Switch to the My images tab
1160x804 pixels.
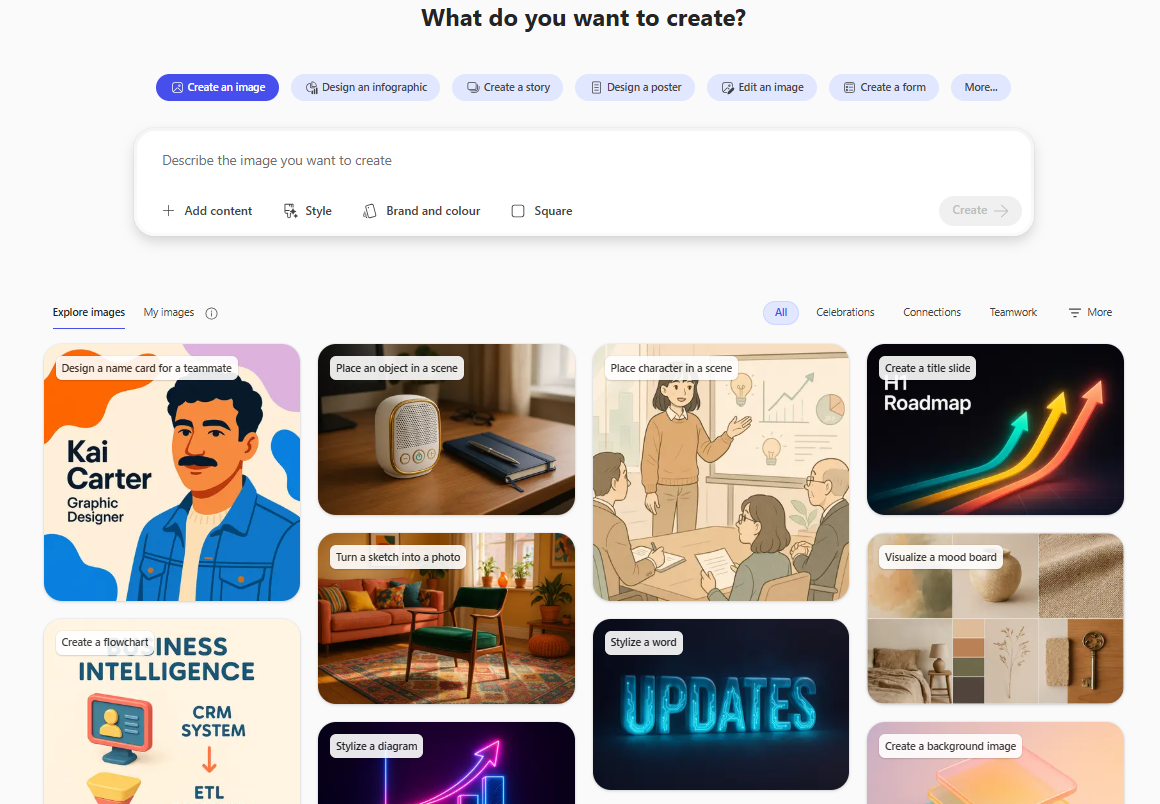click(168, 312)
